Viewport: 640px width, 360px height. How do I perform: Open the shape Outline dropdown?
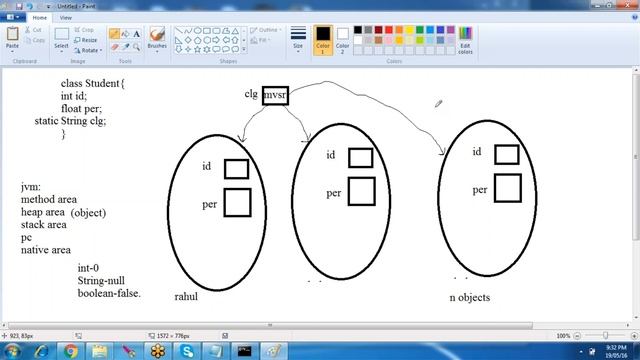click(x=266, y=30)
